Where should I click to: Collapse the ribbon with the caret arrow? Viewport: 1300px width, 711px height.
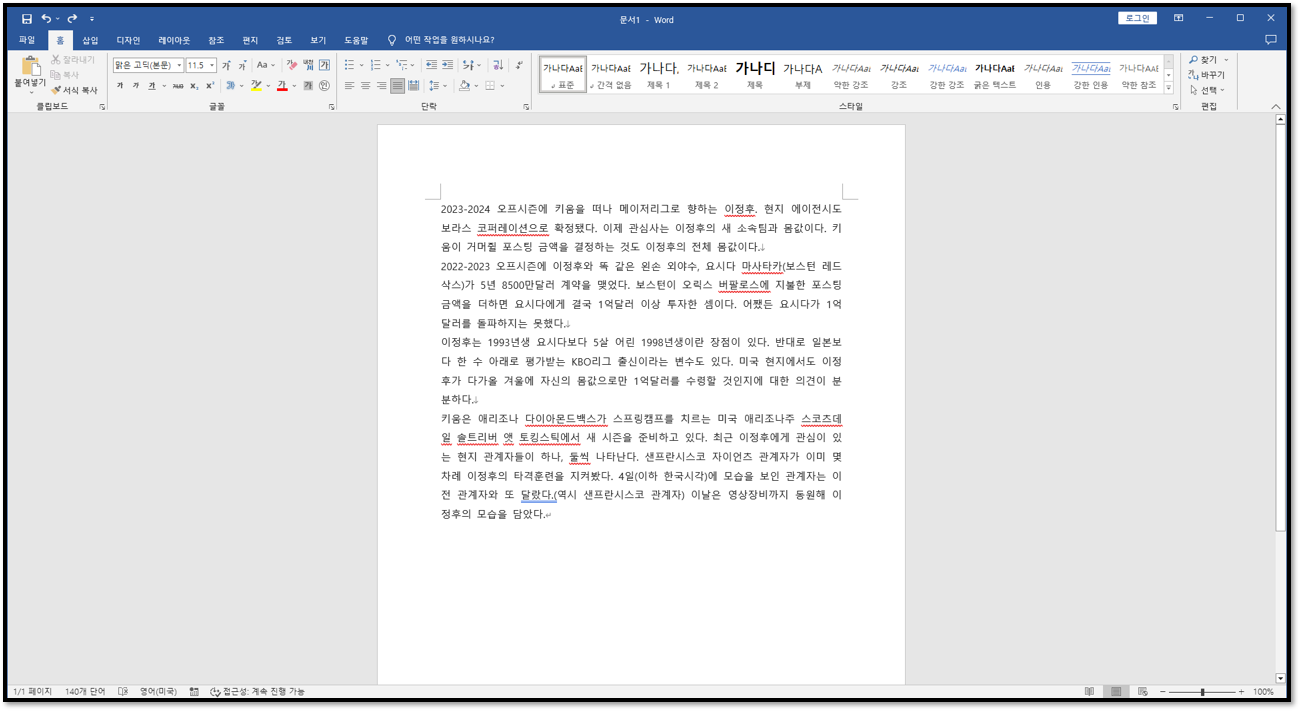(1276, 106)
